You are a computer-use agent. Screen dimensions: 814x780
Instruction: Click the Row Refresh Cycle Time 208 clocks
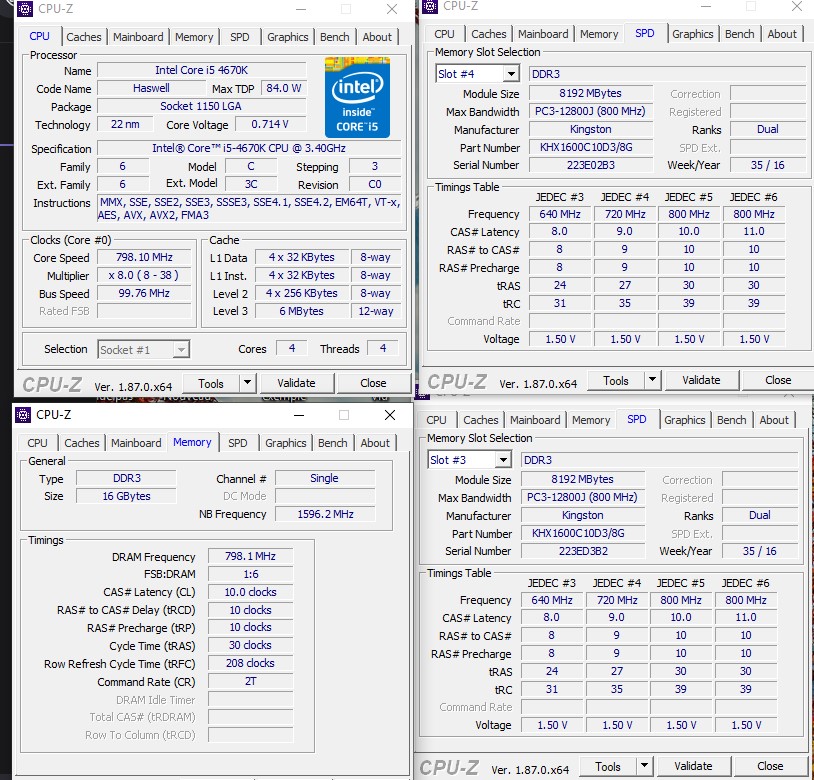tap(251, 663)
